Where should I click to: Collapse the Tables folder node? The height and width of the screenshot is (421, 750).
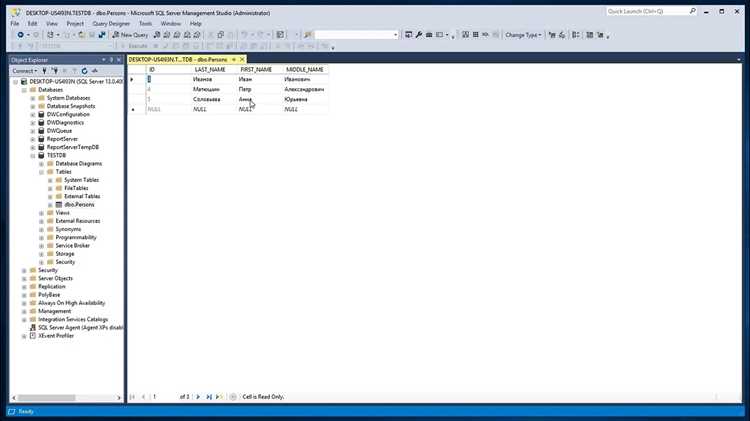[x=41, y=172]
